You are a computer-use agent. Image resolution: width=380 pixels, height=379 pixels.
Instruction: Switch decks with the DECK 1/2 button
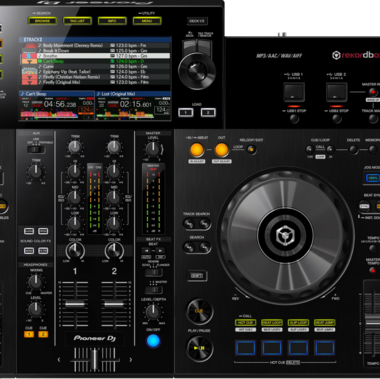point(197,21)
